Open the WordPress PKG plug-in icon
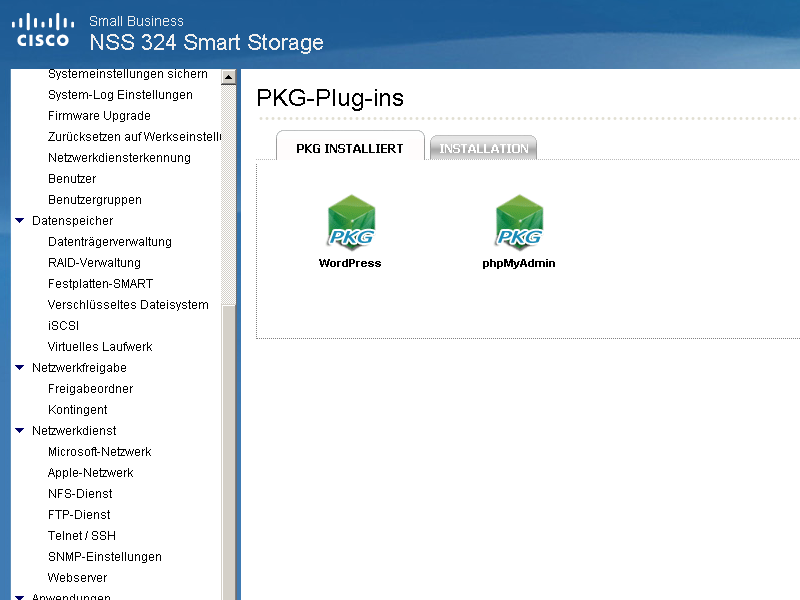800x600 pixels. point(351,222)
